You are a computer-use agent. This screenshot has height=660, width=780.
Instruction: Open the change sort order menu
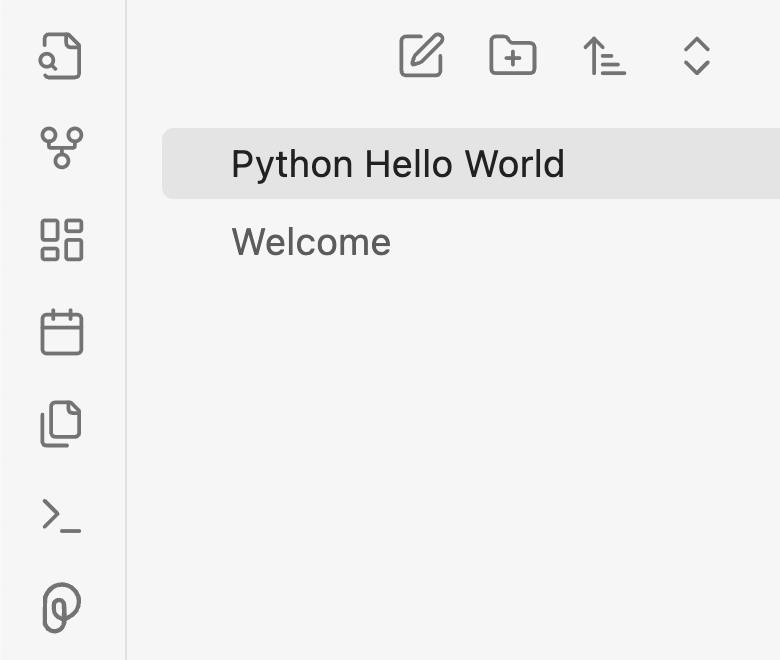[604, 56]
